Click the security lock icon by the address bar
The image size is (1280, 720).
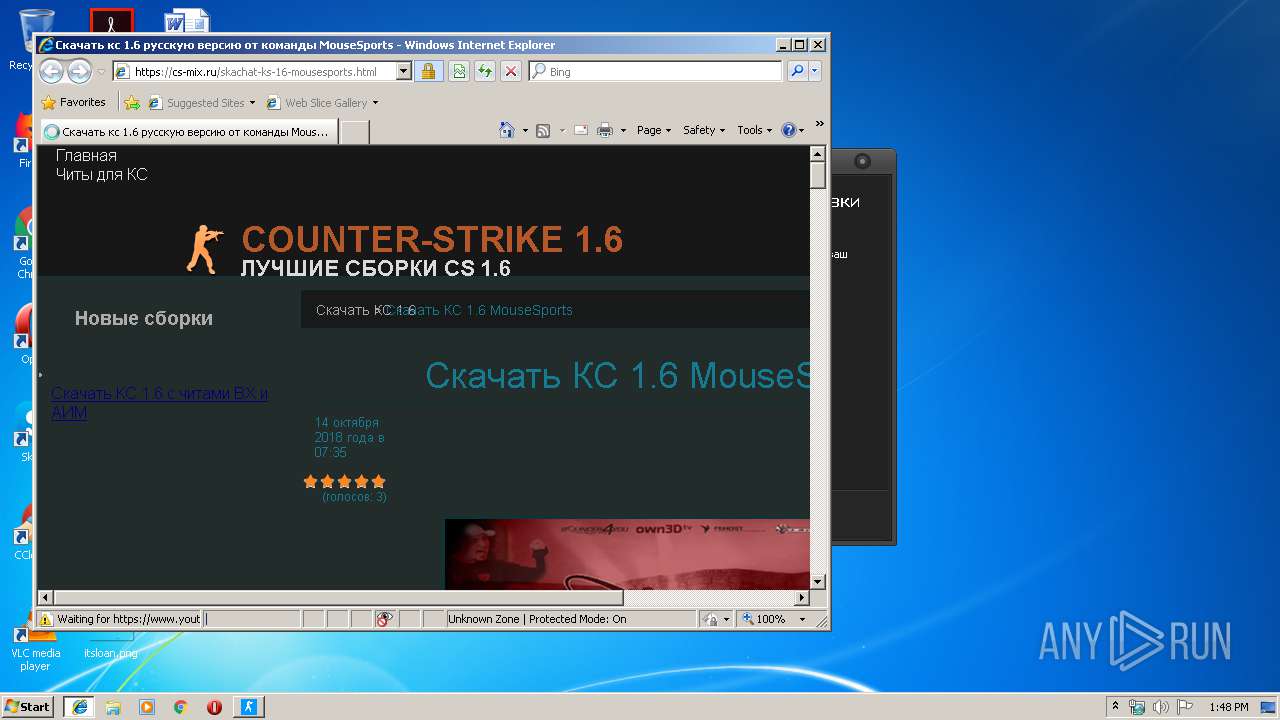click(x=428, y=72)
